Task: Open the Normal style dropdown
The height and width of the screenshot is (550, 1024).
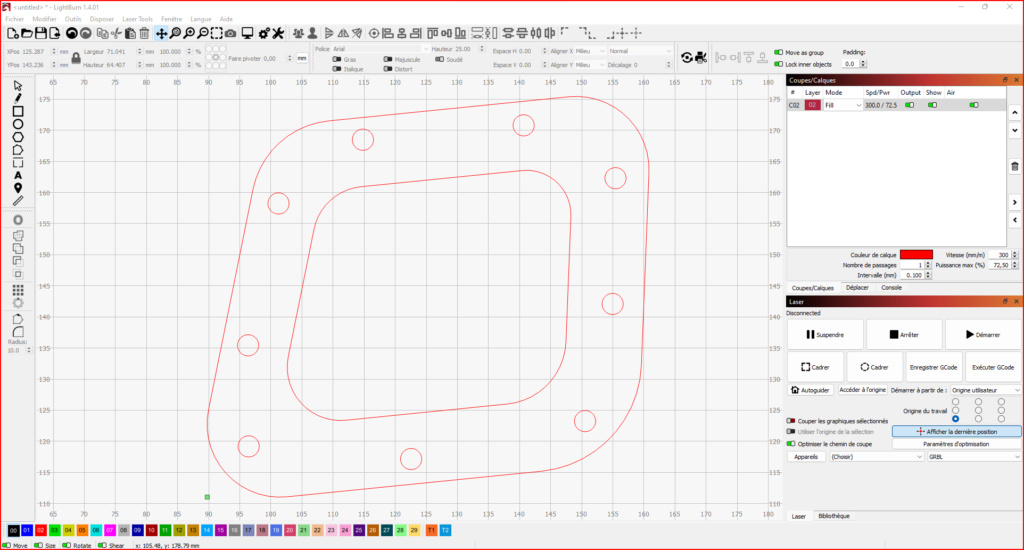Action: pyautogui.click(x=639, y=51)
